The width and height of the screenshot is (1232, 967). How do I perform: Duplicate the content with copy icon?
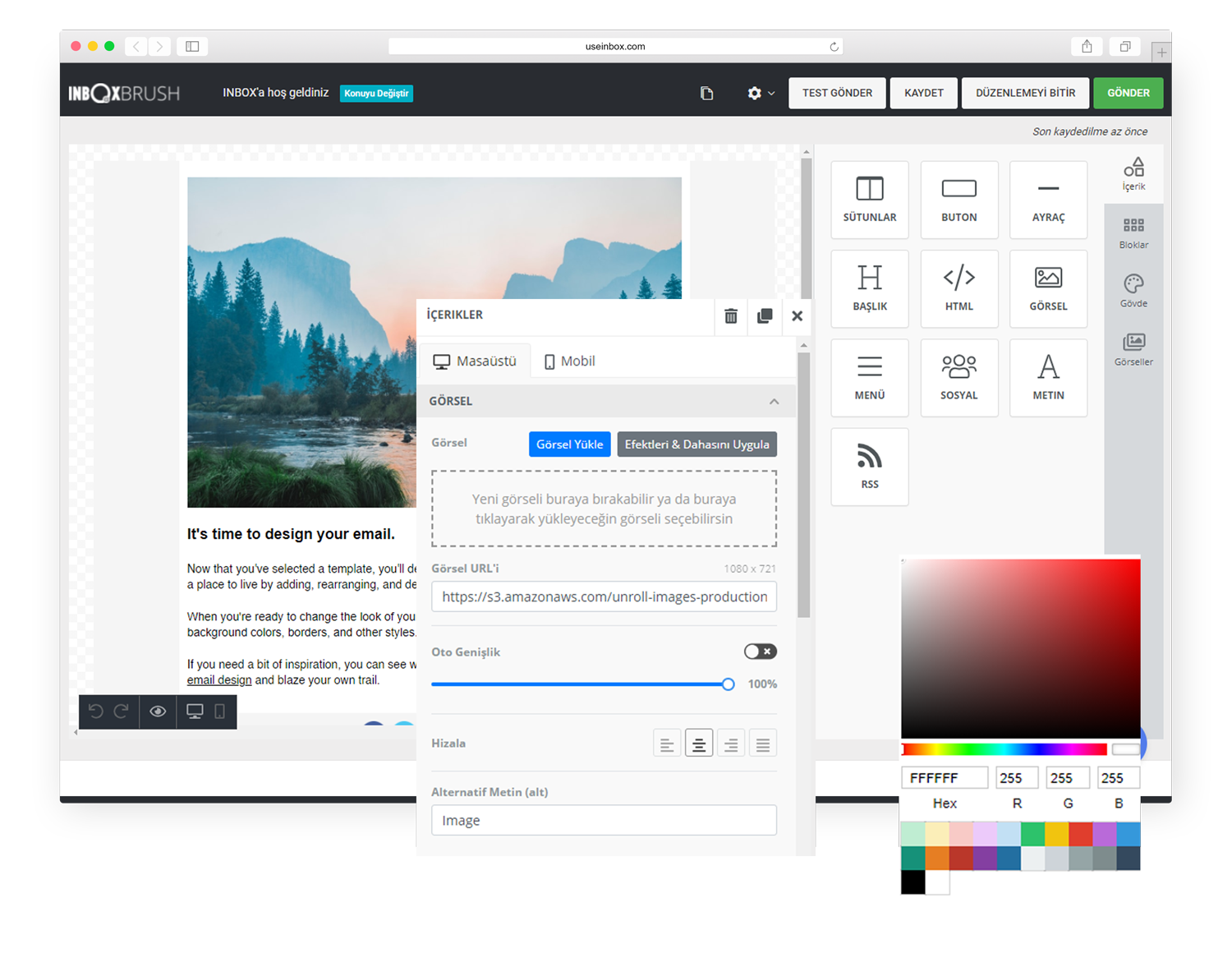[x=764, y=315]
